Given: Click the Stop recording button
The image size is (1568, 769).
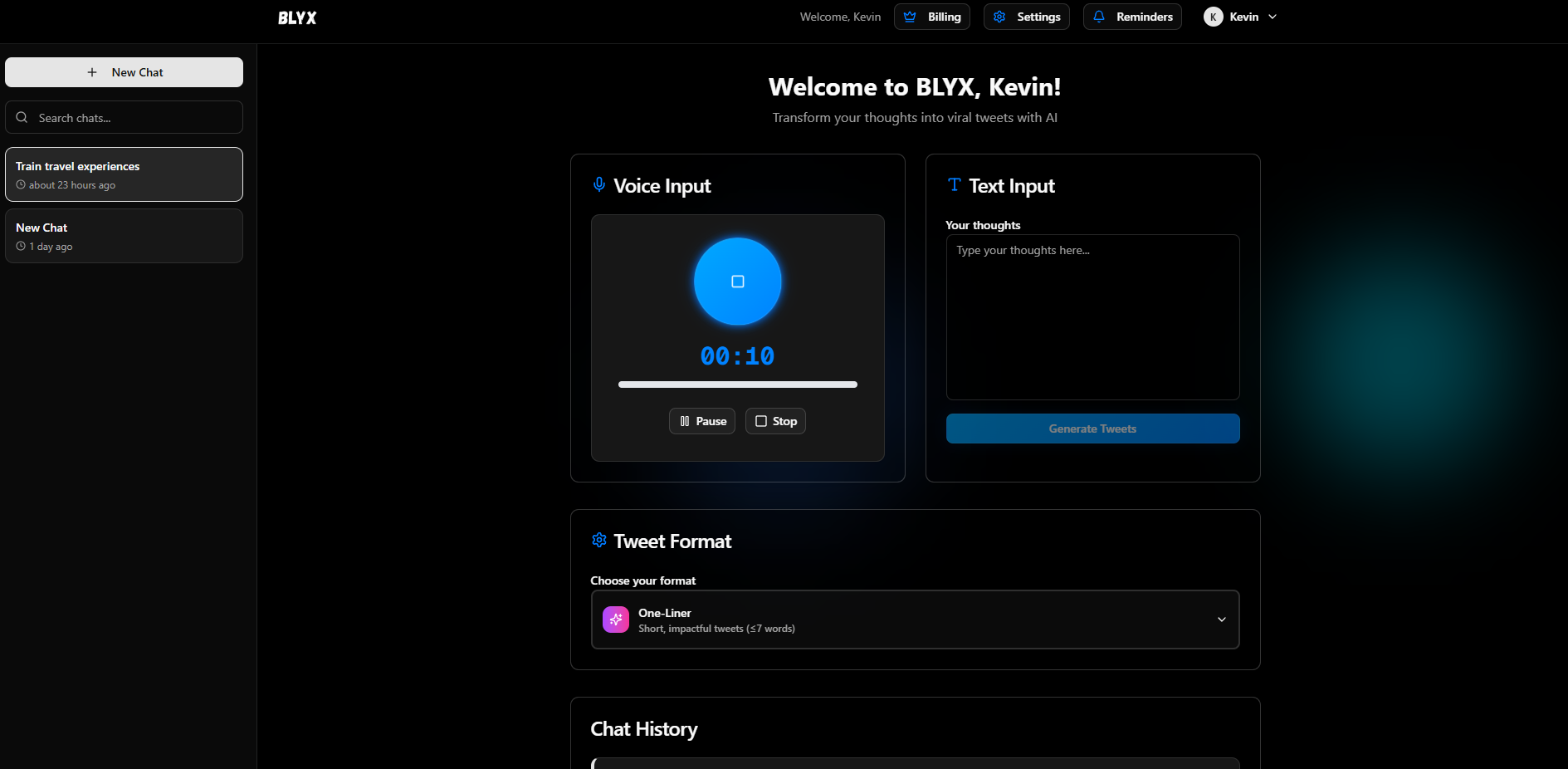Looking at the screenshot, I should point(775,421).
